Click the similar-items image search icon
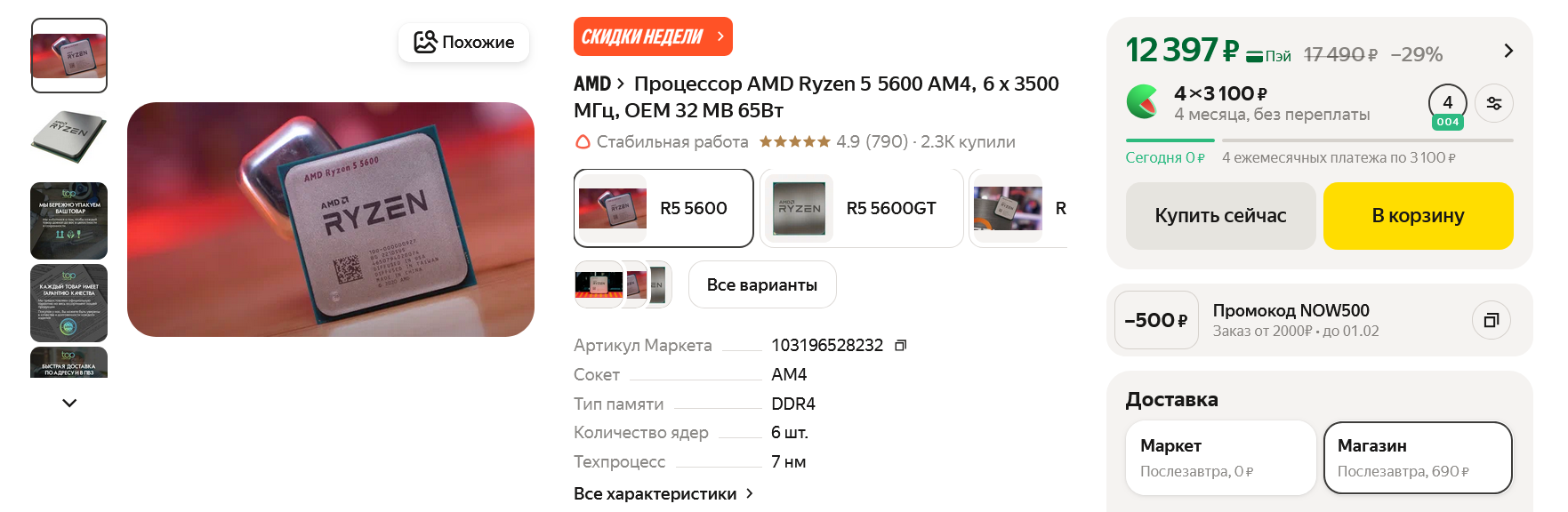Viewport: 1568px width, 512px height. [x=426, y=42]
